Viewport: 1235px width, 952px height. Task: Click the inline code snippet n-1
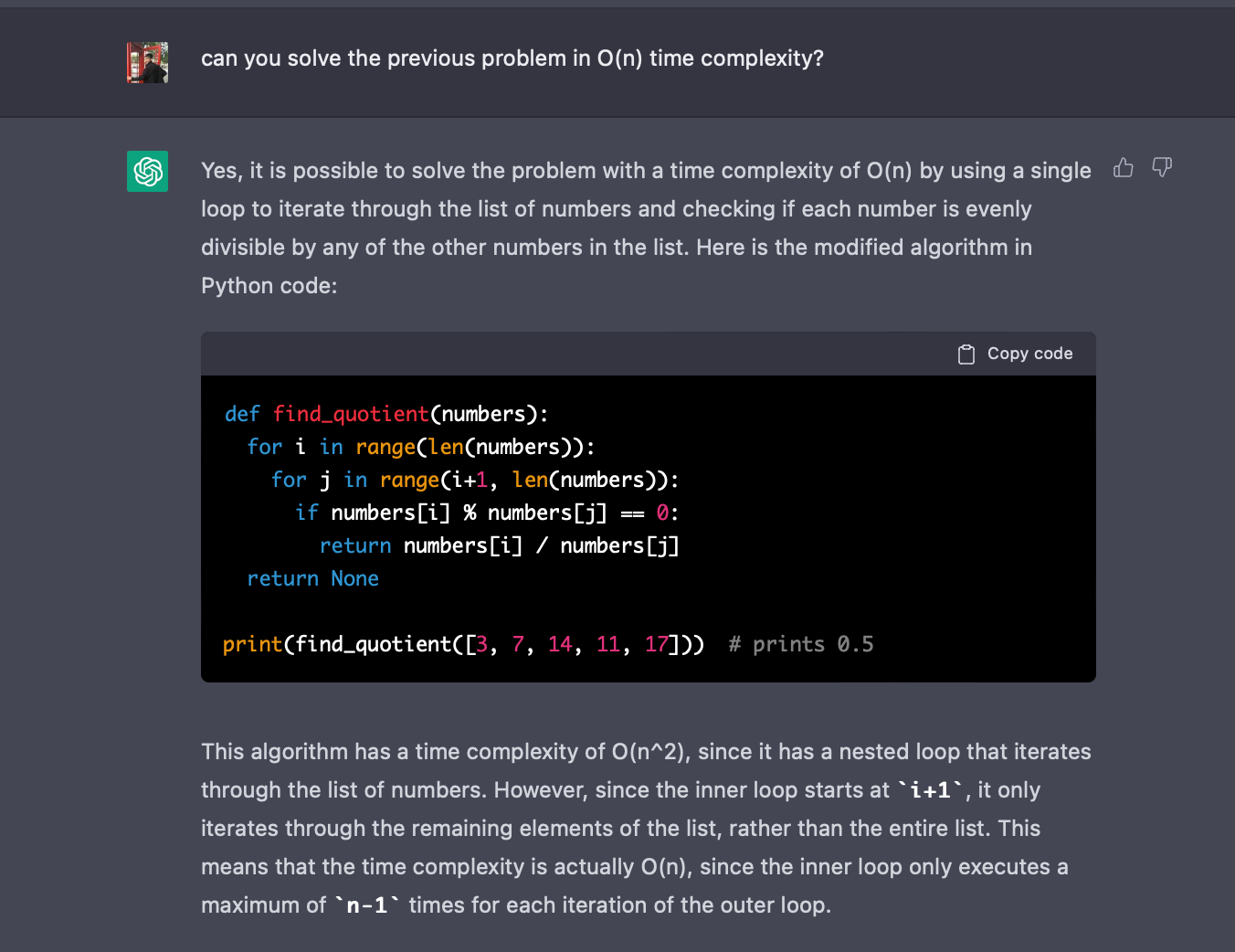click(x=364, y=904)
